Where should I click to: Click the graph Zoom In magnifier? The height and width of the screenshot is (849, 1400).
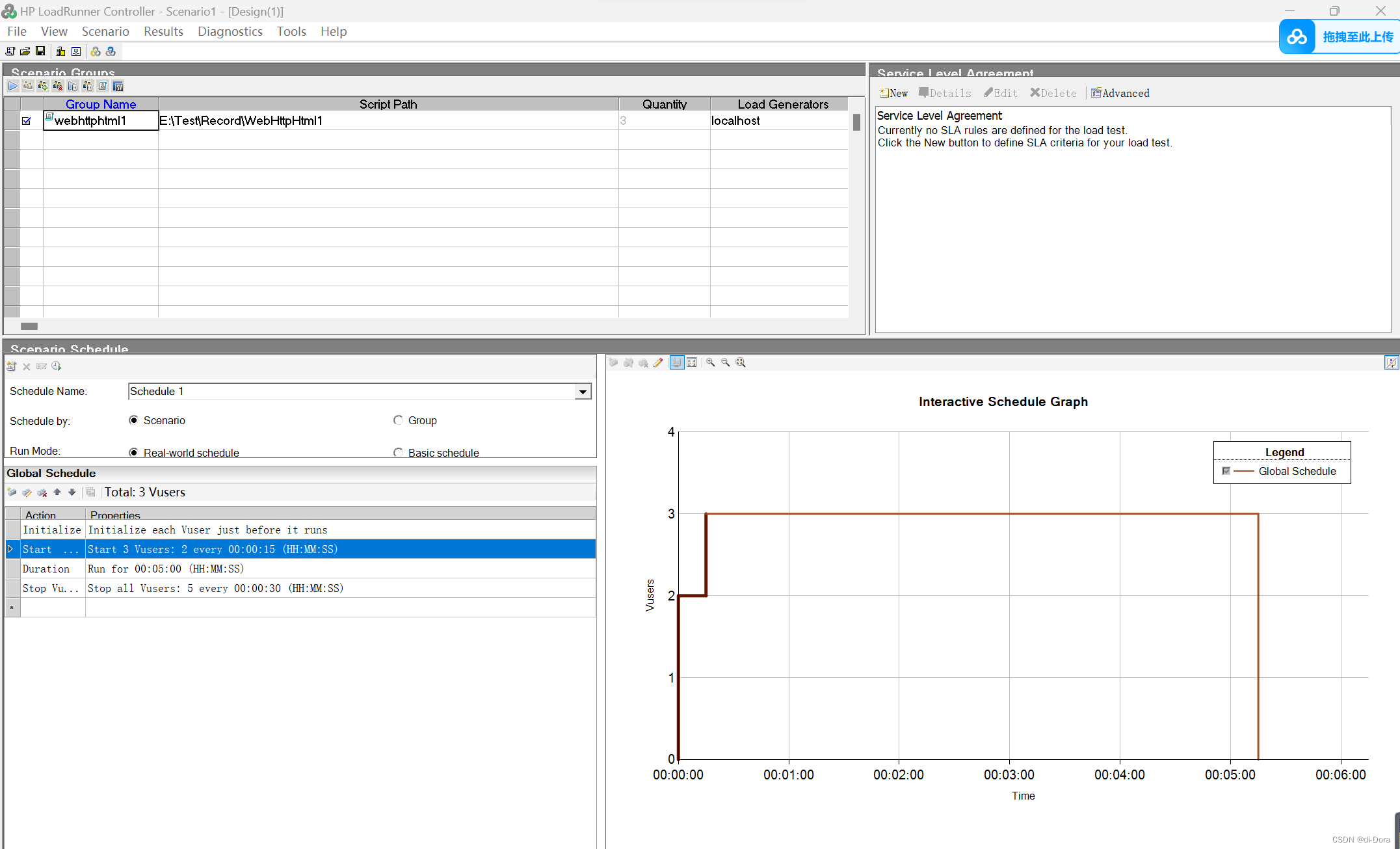click(x=711, y=362)
